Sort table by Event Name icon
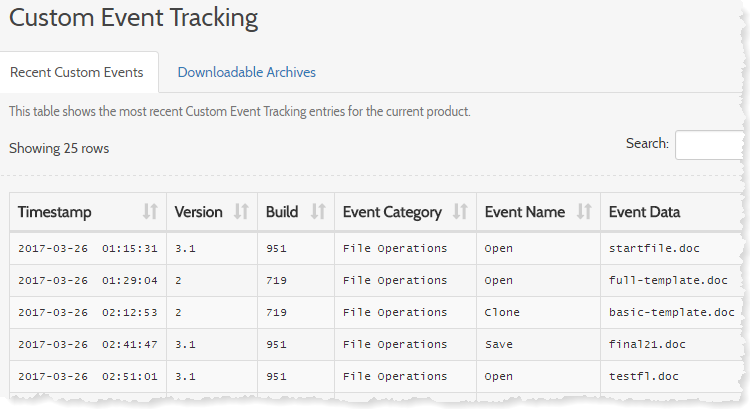The height and width of the screenshot is (409, 750). [x=584, y=211]
